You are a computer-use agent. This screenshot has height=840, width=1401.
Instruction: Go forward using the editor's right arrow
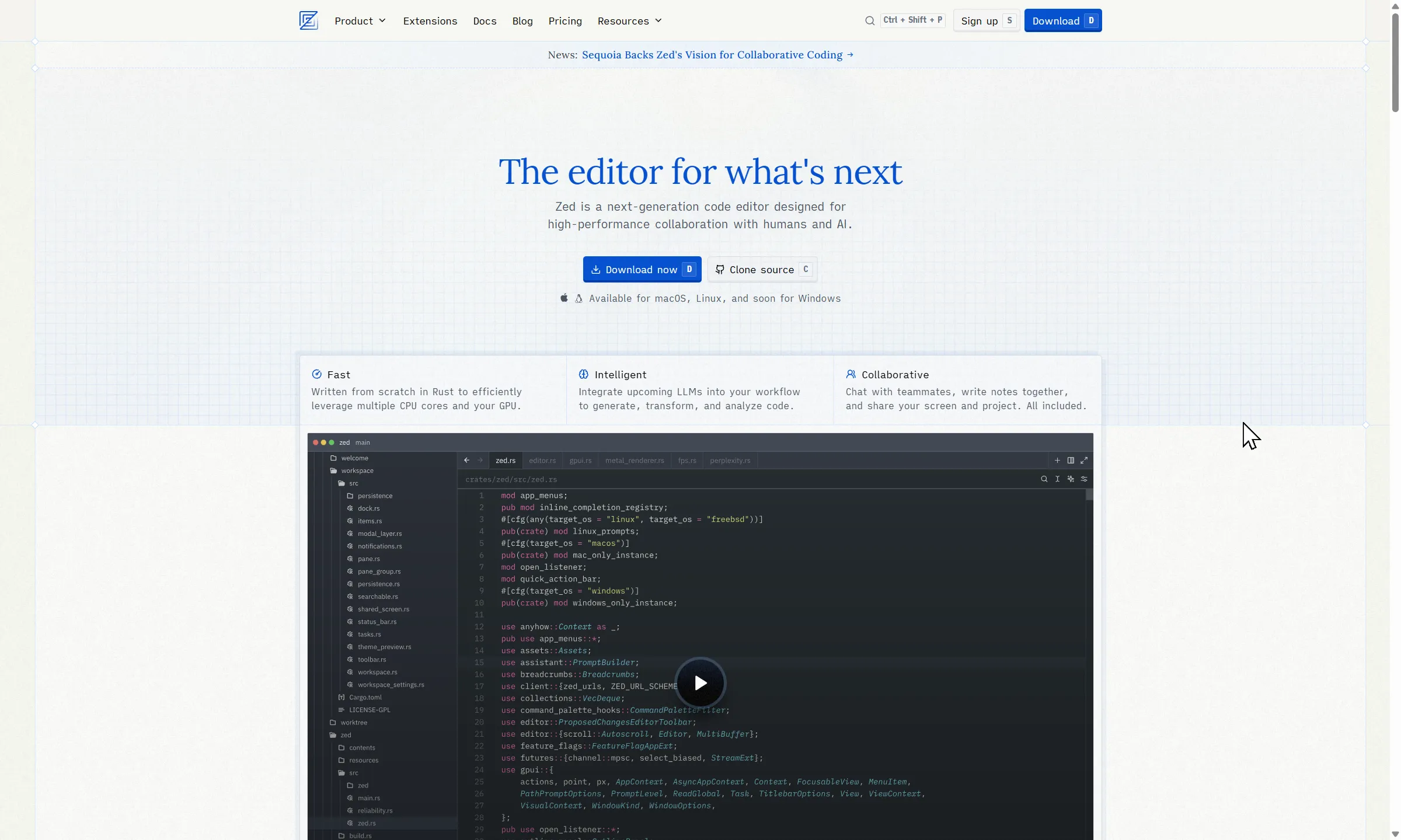point(480,461)
